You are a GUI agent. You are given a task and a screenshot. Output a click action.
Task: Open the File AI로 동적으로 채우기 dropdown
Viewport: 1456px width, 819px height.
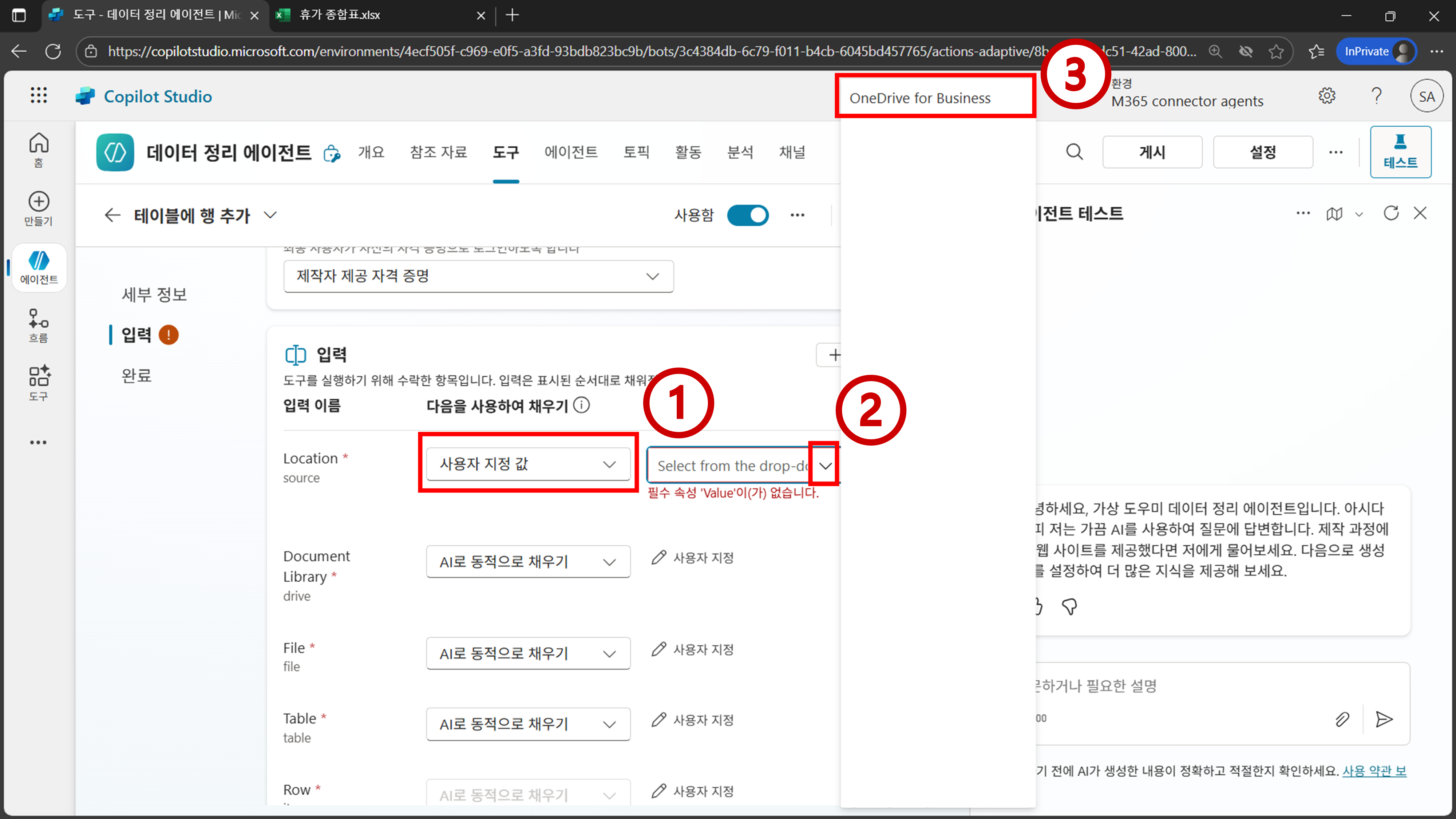pyautogui.click(x=528, y=653)
